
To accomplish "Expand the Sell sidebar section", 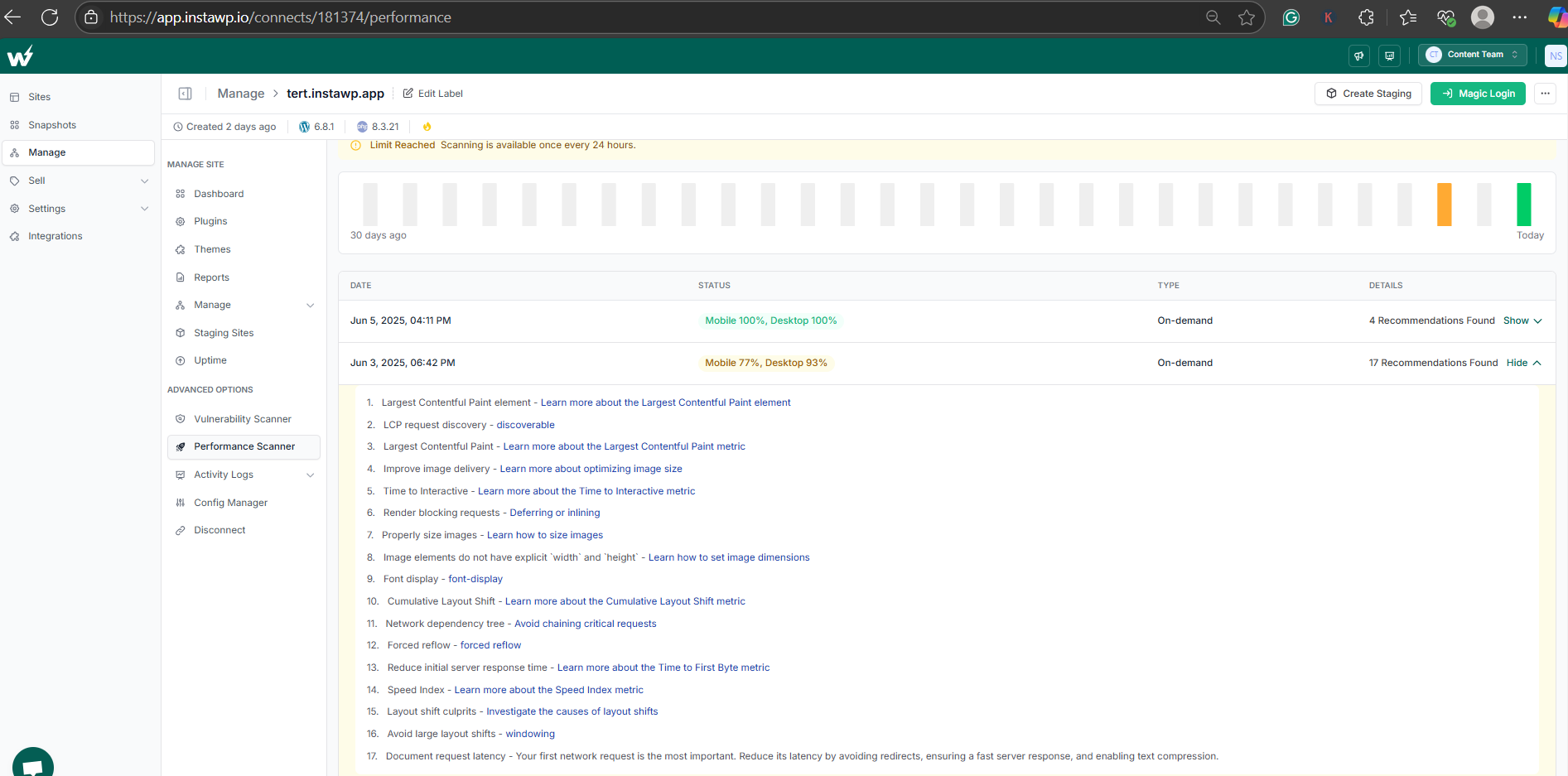I will pos(144,181).
